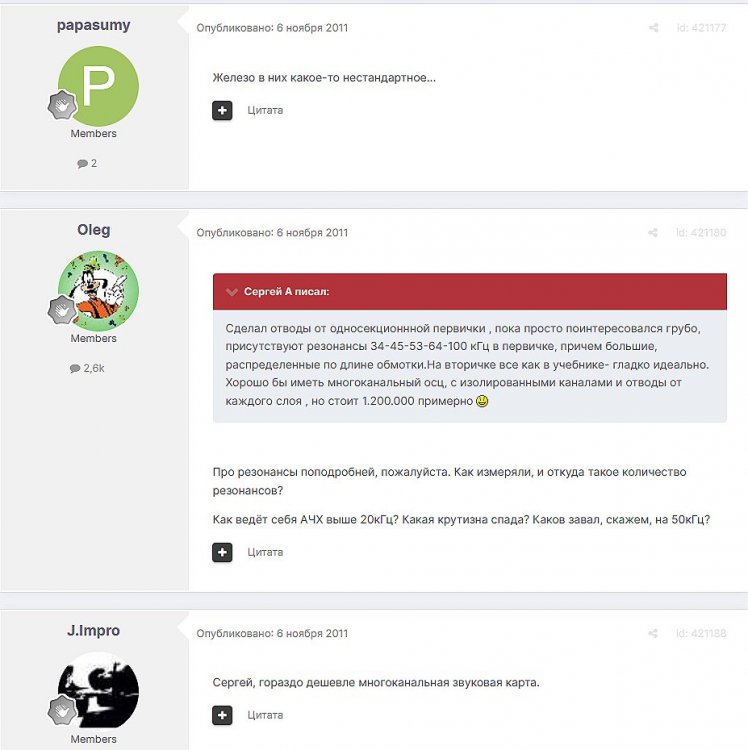This screenshot has height=750, width=748.
Task: Click the plus multi-quote button under Oleg's post
Action: 222,552
